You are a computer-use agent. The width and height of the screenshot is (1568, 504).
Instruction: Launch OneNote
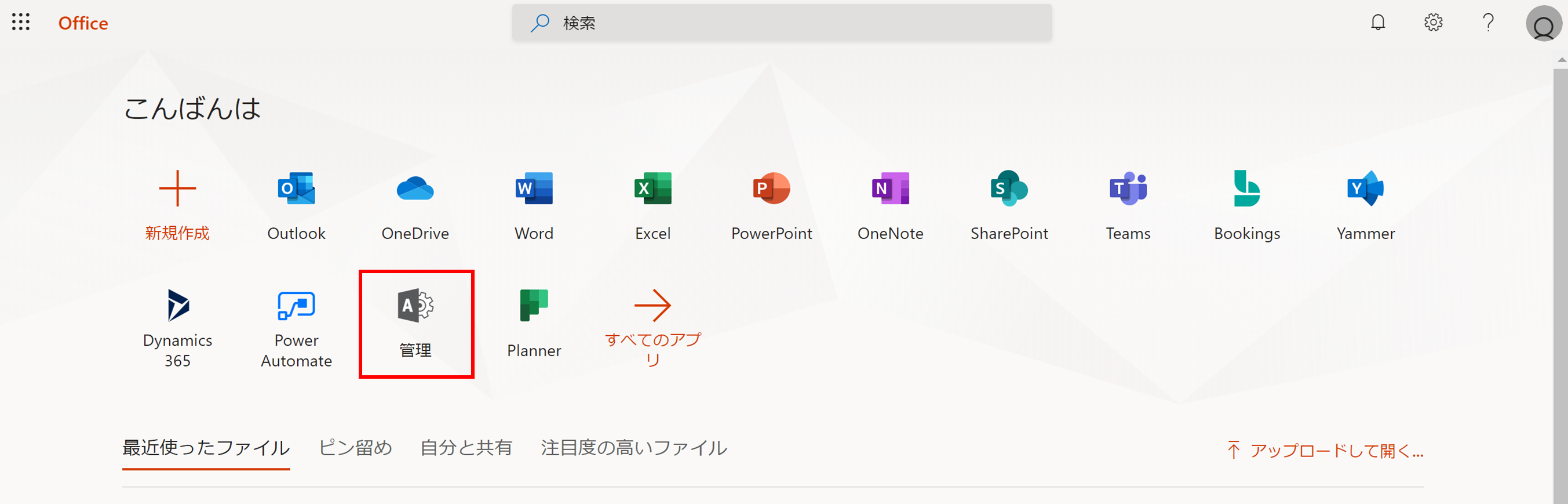click(x=890, y=205)
